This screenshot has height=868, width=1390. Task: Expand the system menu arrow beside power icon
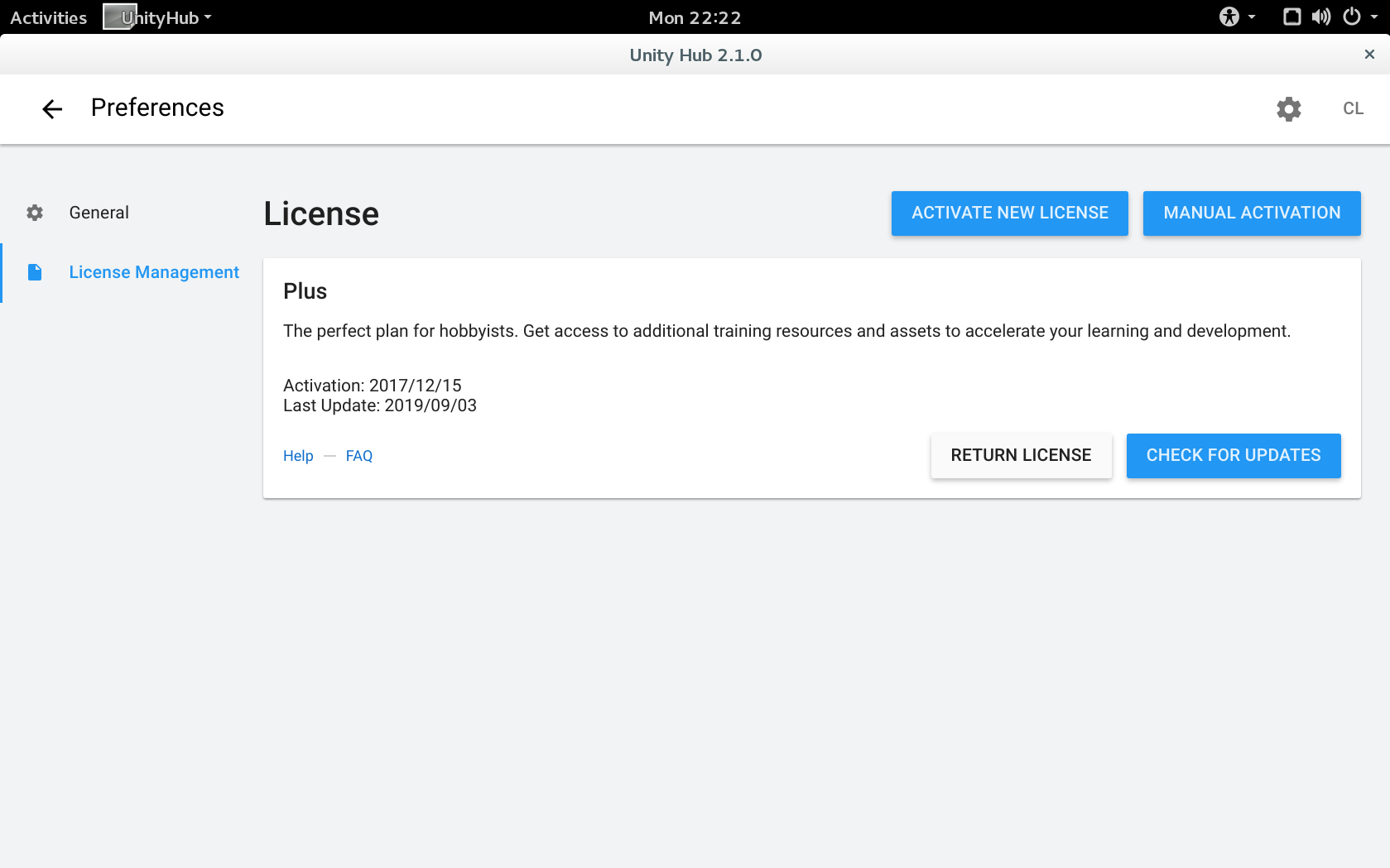pos(1374,17)
